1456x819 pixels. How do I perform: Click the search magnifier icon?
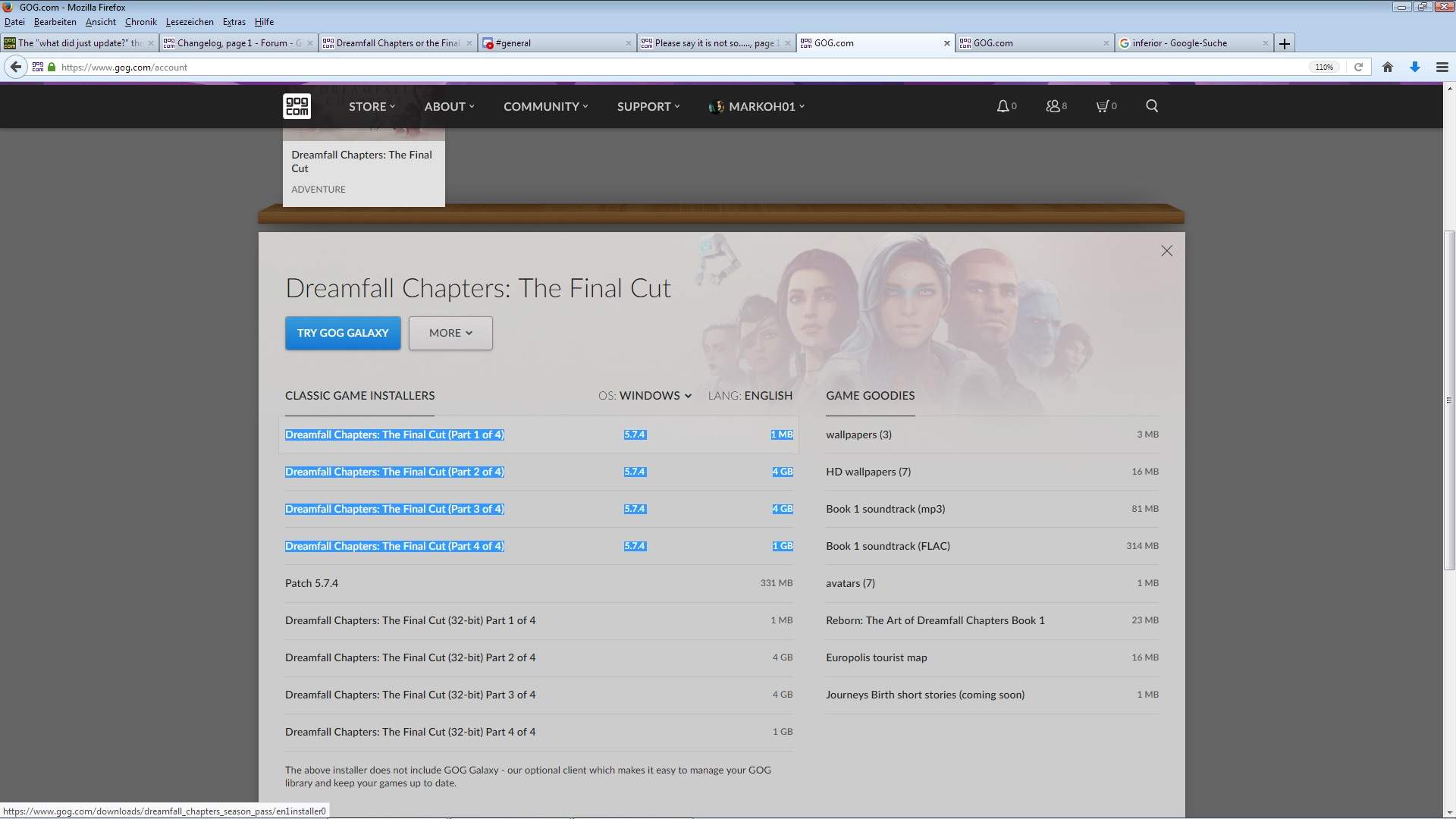click(1152, 106)
